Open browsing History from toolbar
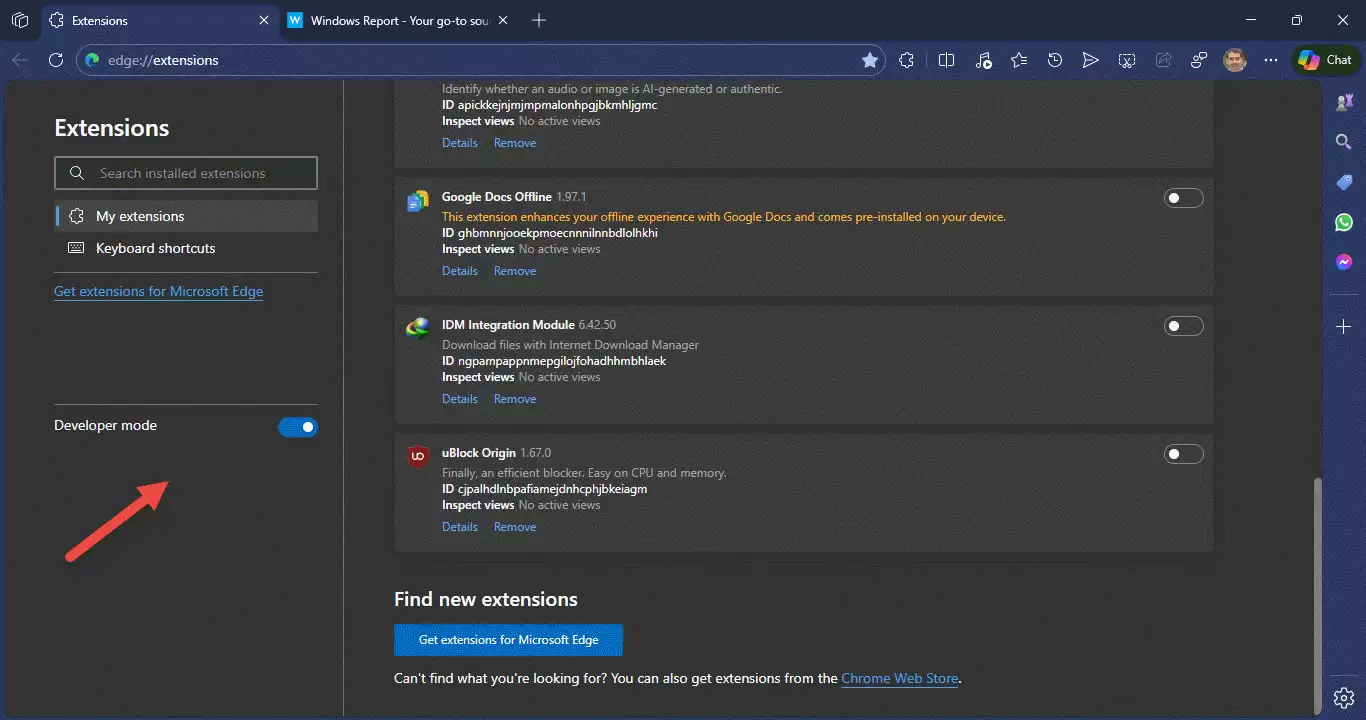Screen dimensions: 1366x720 pos(1054,60)
